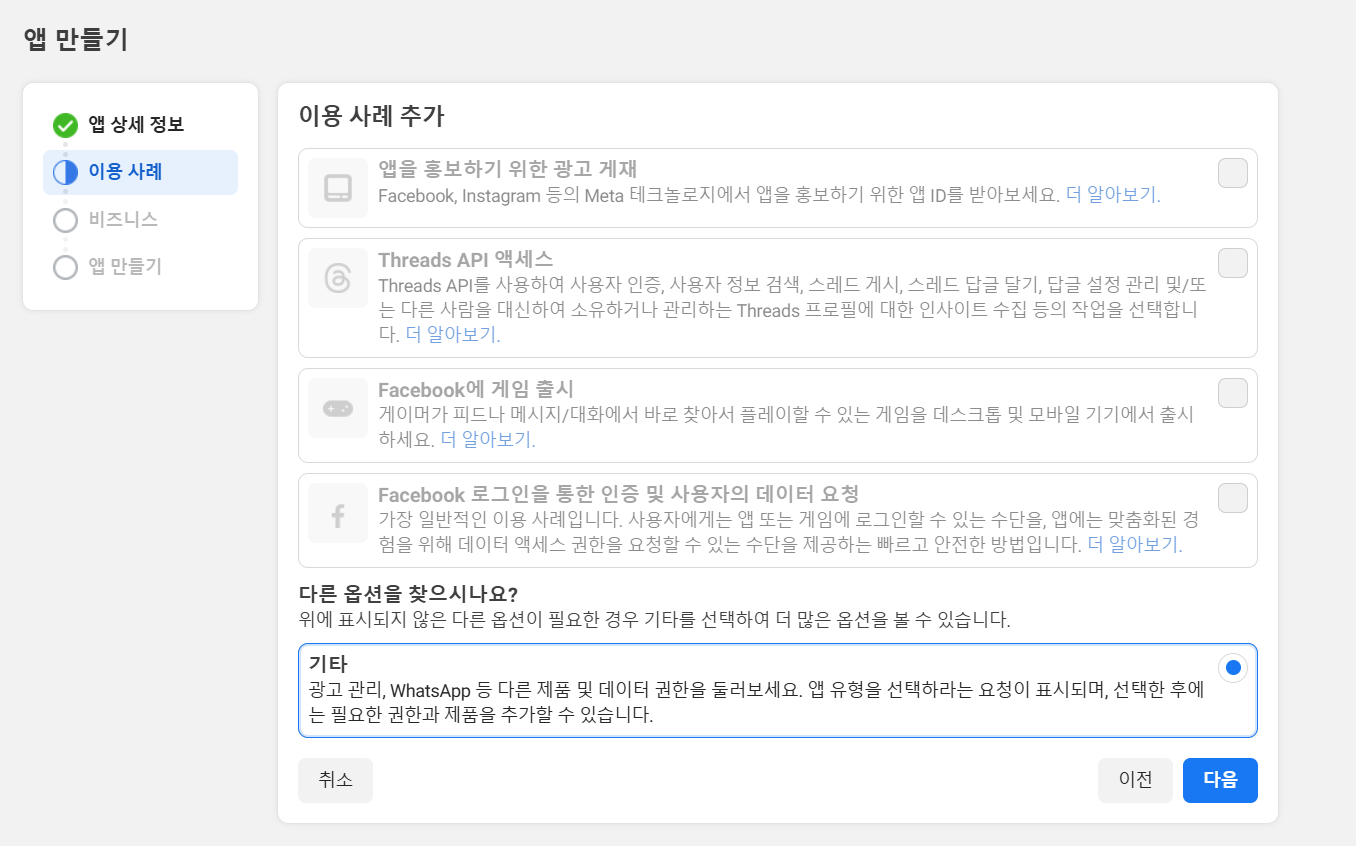Click the Facebook 'f' logo icon

[338, 513]
